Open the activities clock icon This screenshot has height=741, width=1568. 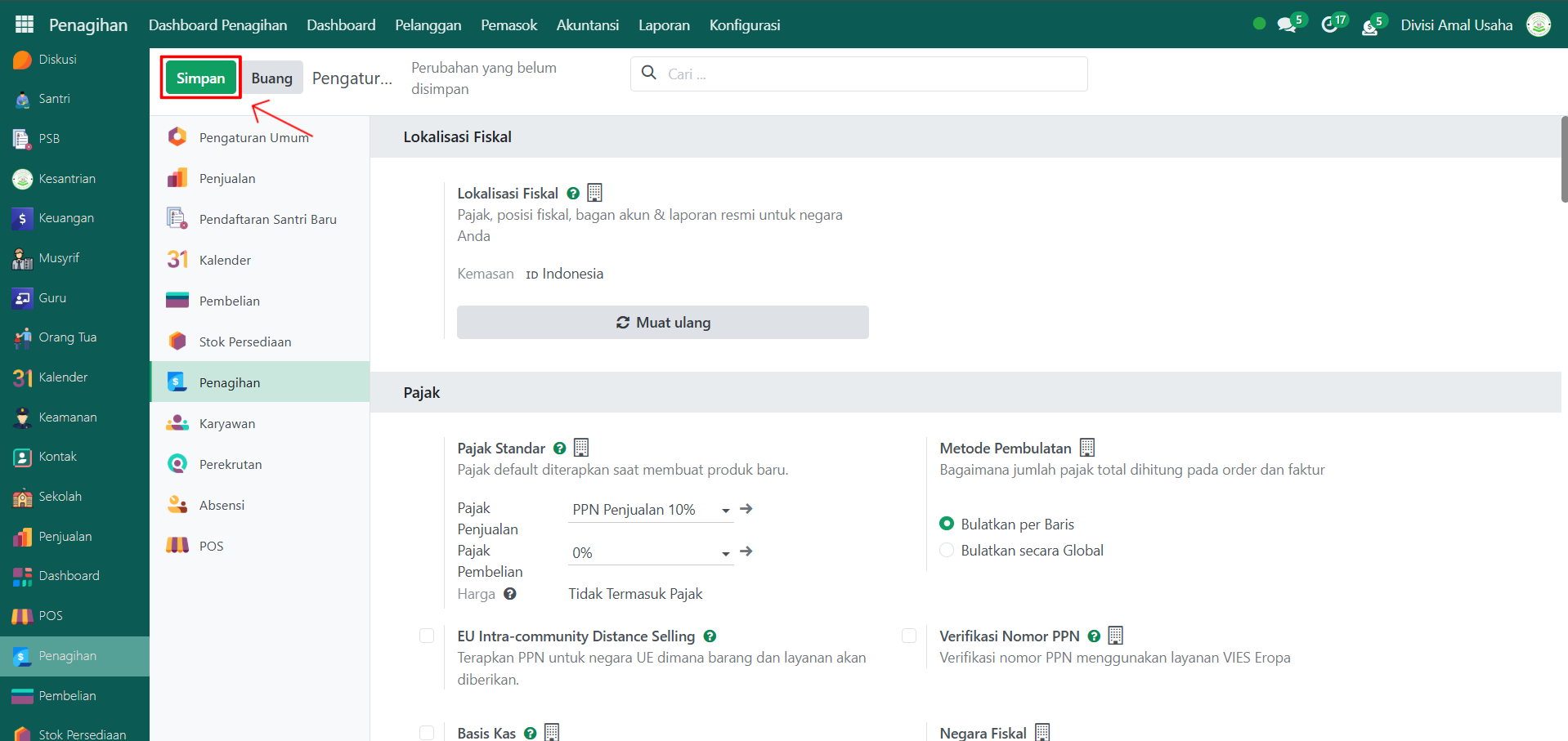click(x=1329, y=25)
